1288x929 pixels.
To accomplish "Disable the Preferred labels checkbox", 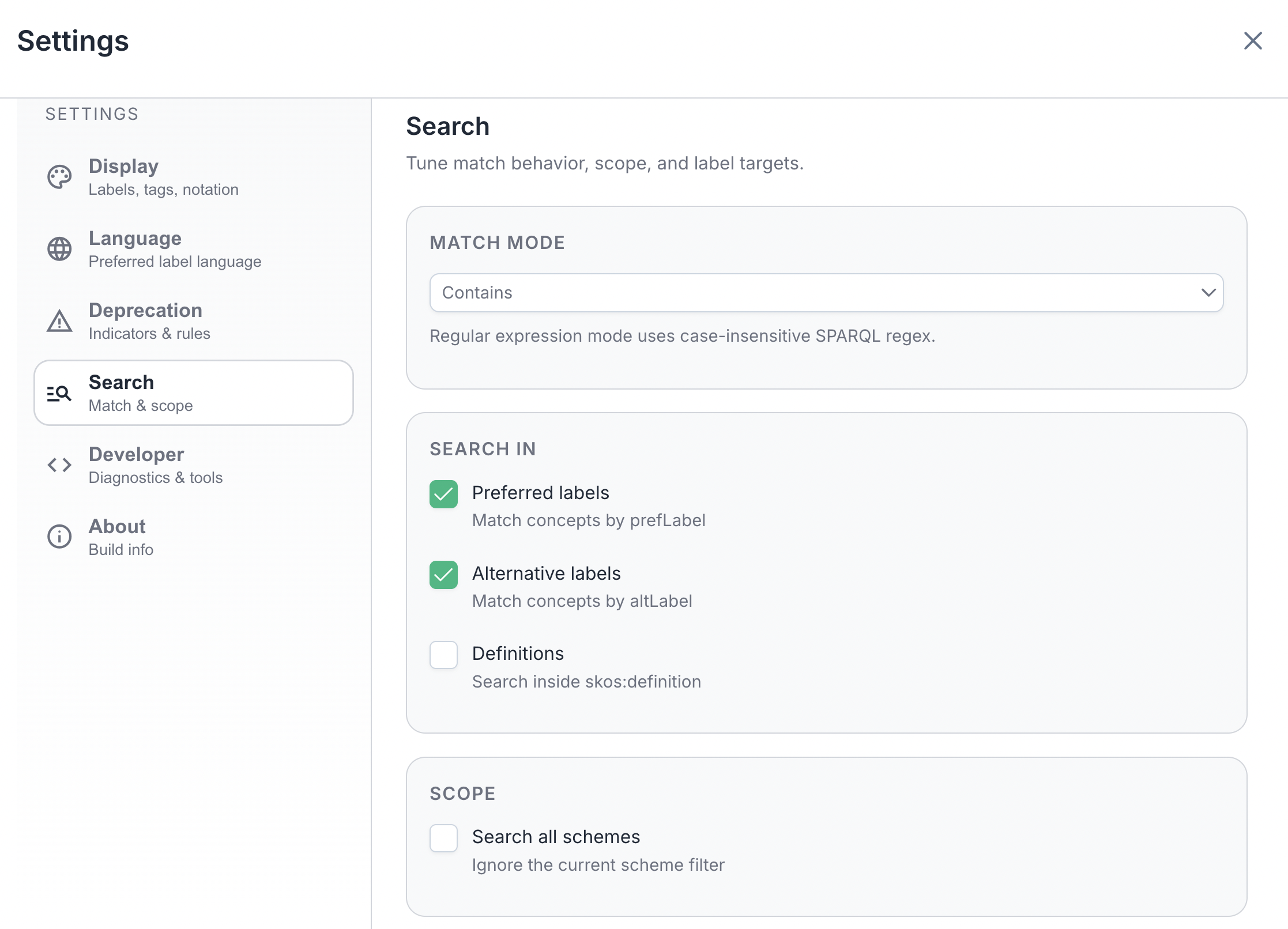I will (443, 494).
